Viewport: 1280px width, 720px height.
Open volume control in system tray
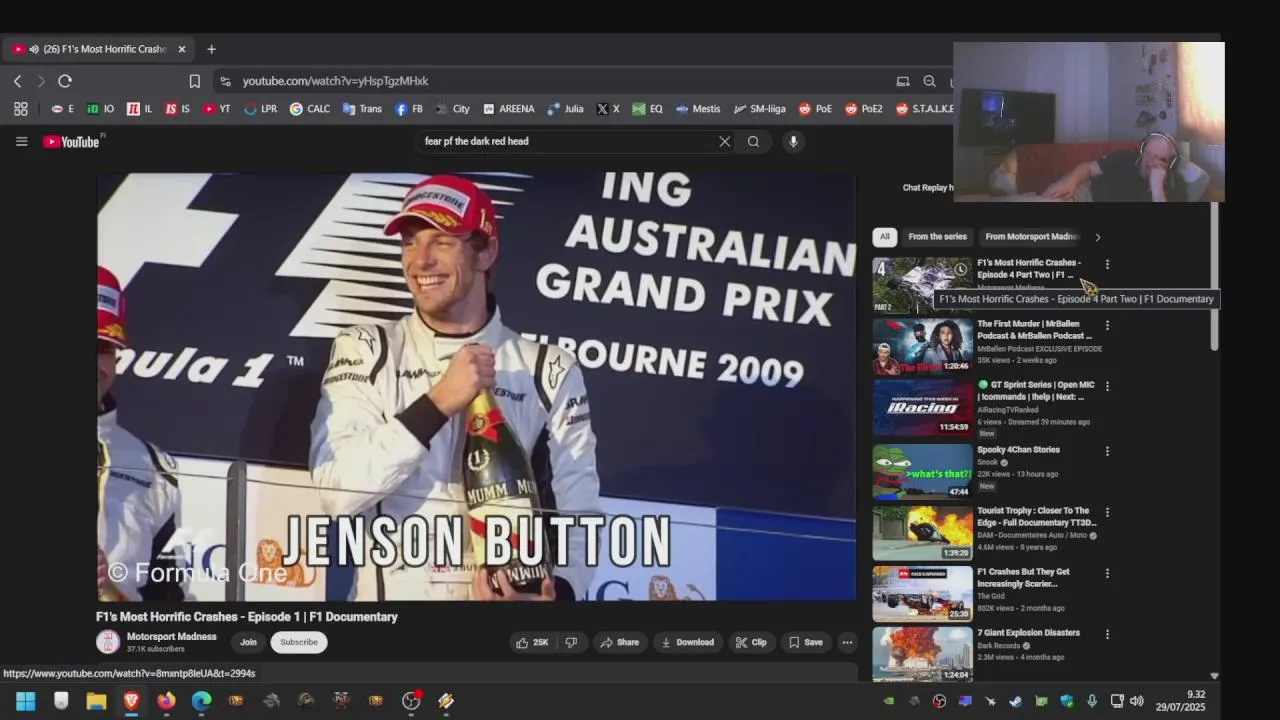point(1136,701)
